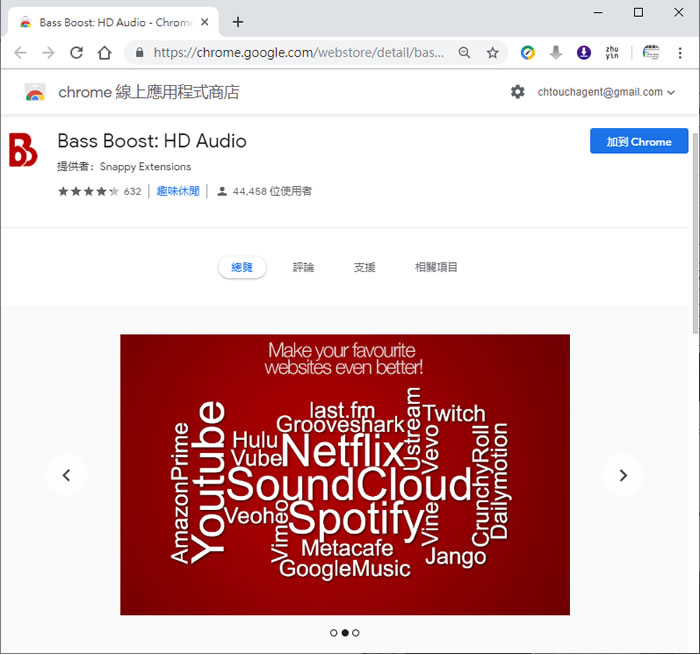Open the 支援 support tab

point(364,267)
